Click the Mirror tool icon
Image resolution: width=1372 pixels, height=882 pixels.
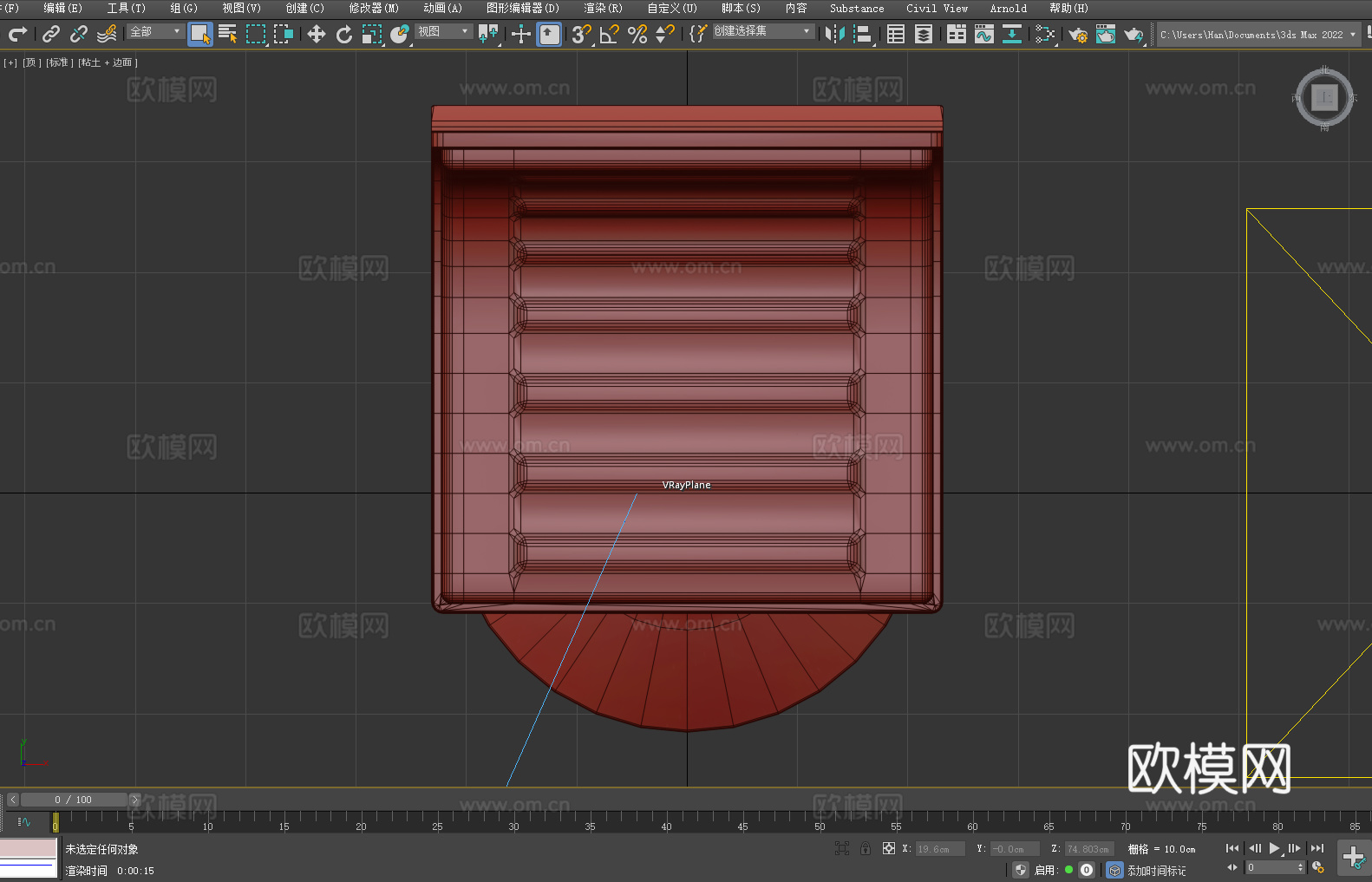pos(835,34)
